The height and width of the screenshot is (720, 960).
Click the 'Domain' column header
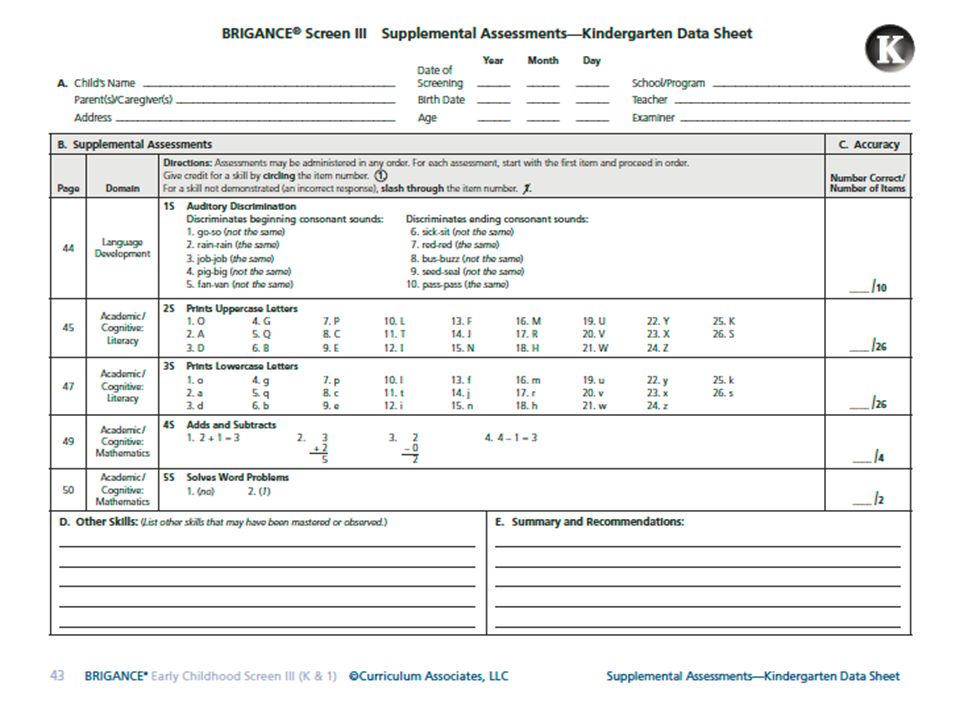(x=122, y=189)
